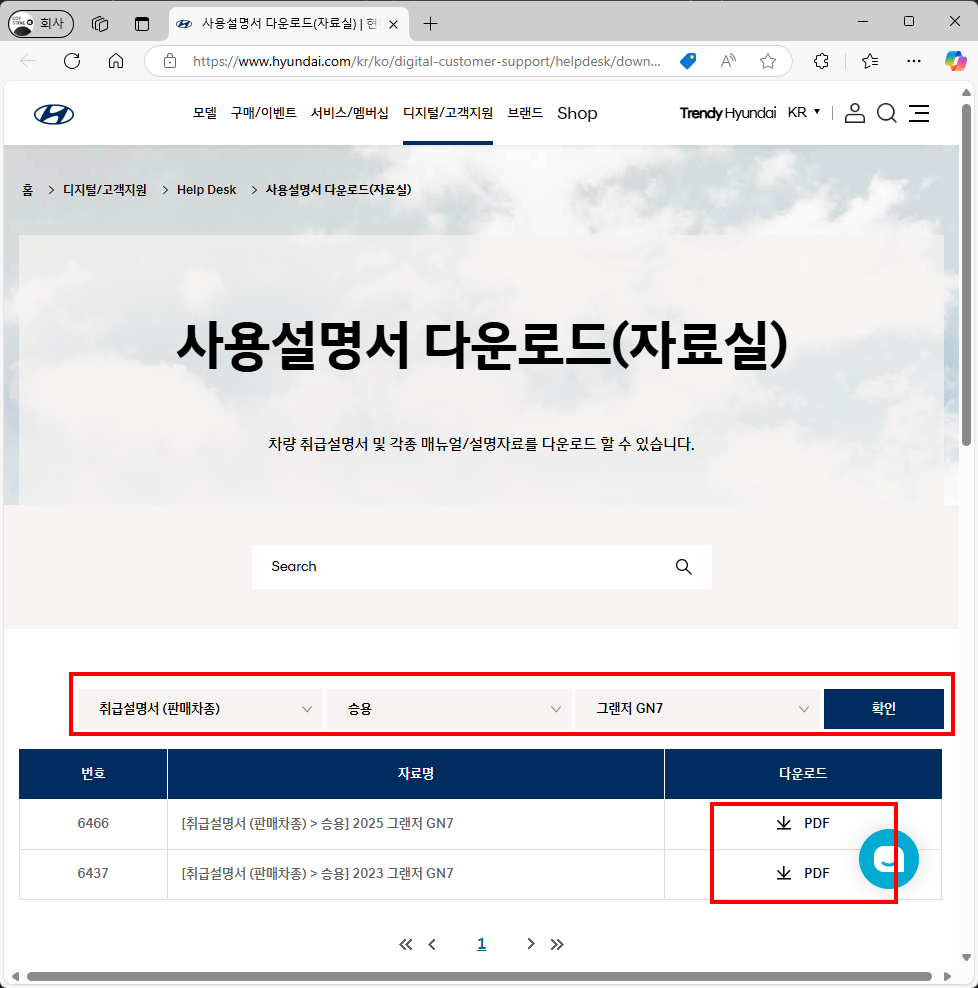Click the browser home icon

coord(116,61)
